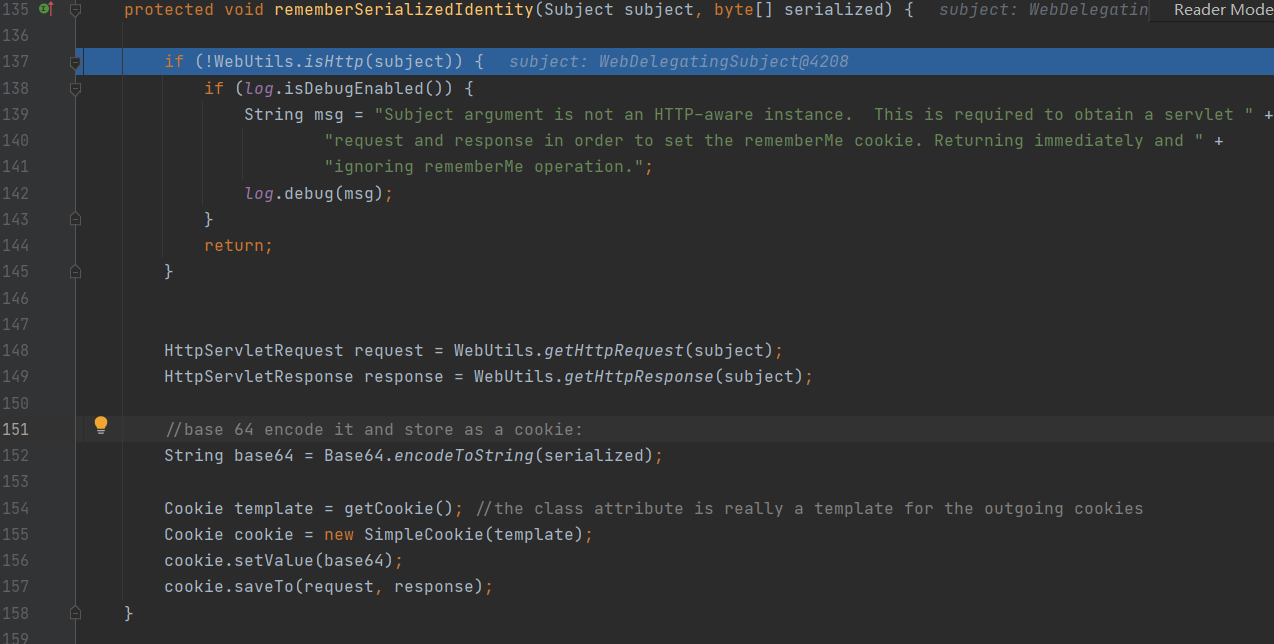Collapse the if block on line 137

point(75,62)
